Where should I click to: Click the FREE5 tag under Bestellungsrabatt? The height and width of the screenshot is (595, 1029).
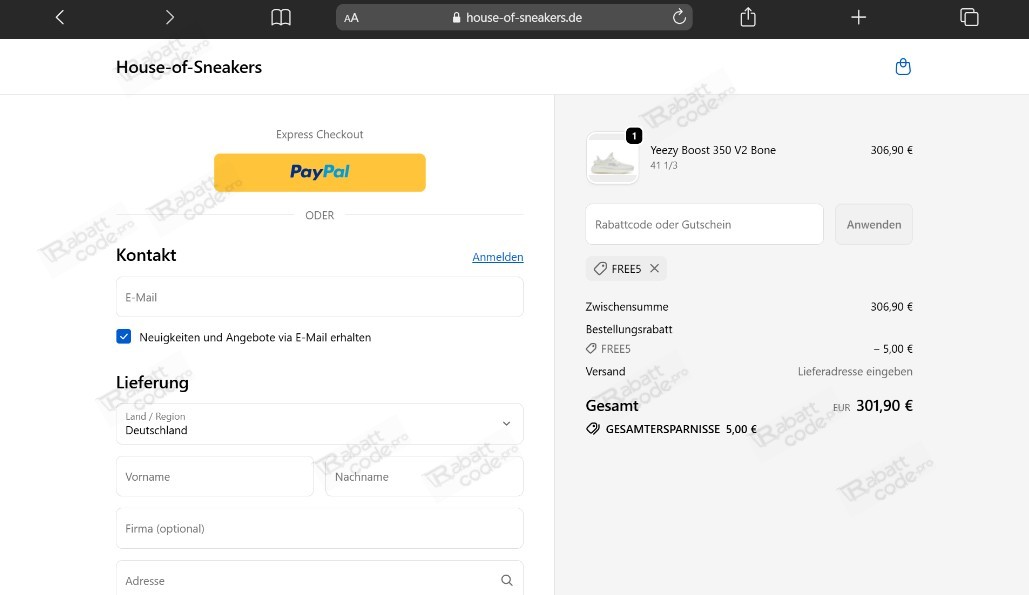608,348
